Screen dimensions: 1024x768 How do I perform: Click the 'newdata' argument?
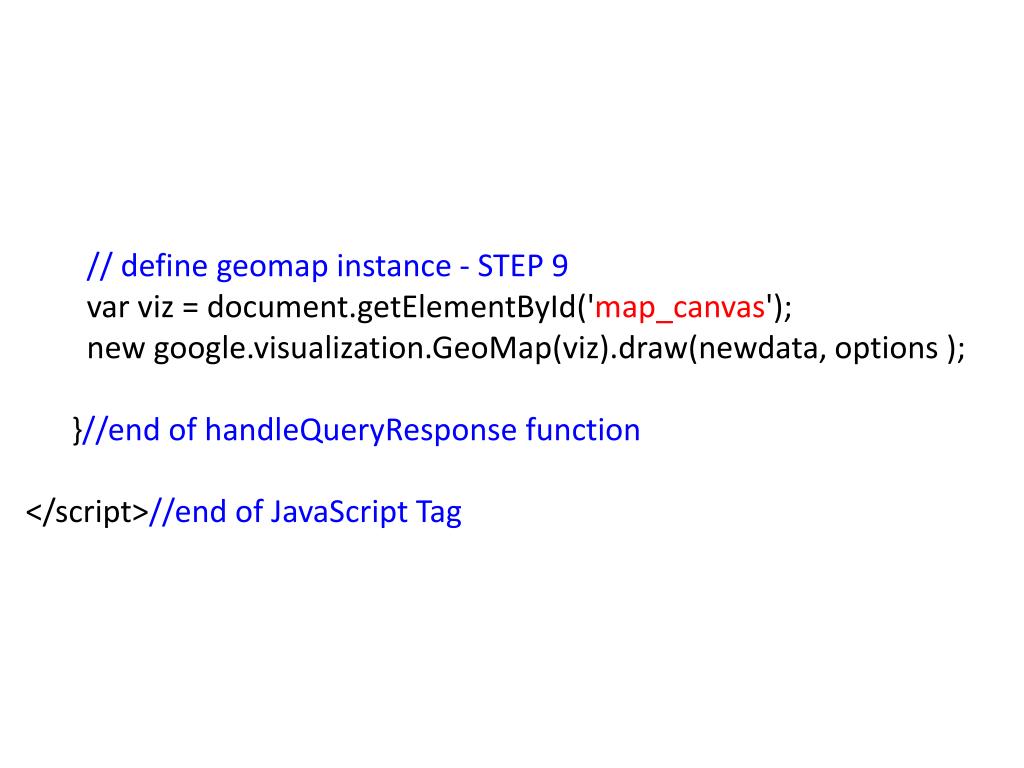pos(758,348)
